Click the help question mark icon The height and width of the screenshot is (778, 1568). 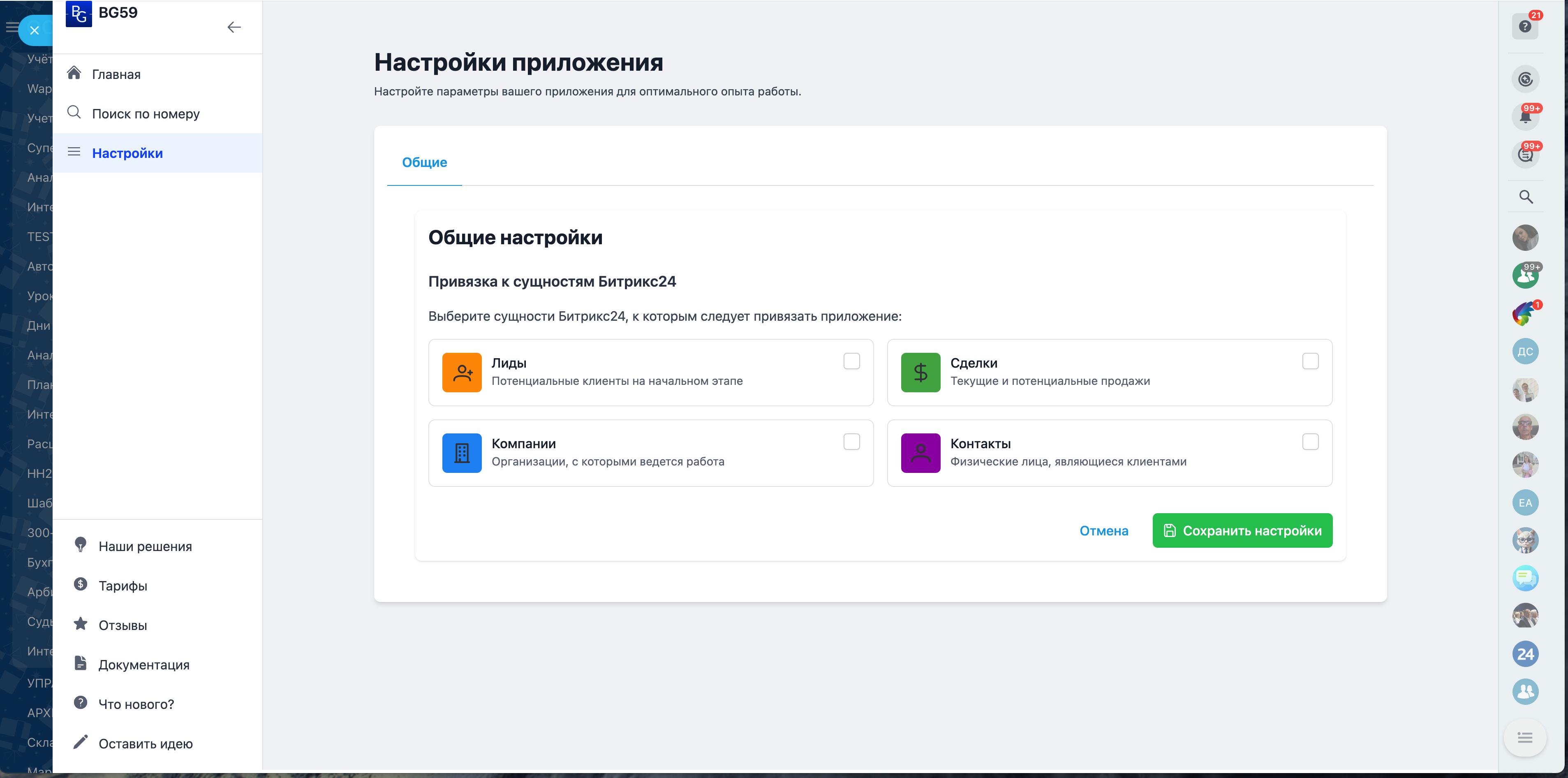[x=1524, y=26]
